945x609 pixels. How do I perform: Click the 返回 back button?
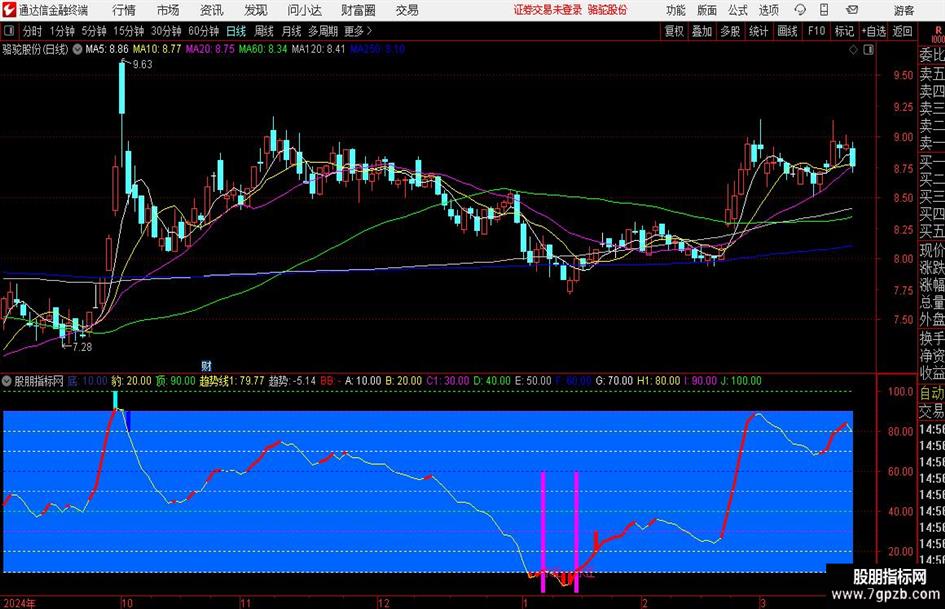tap(902, 31)
